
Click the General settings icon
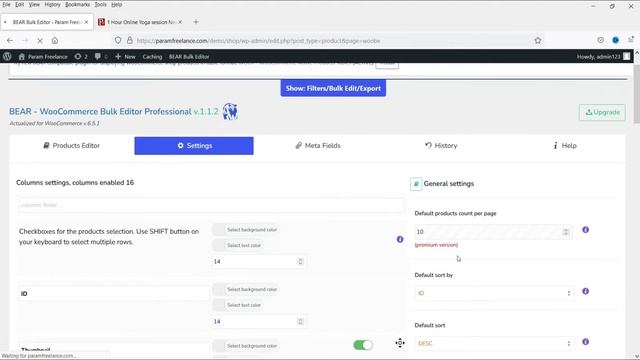[x=416, y=184]
